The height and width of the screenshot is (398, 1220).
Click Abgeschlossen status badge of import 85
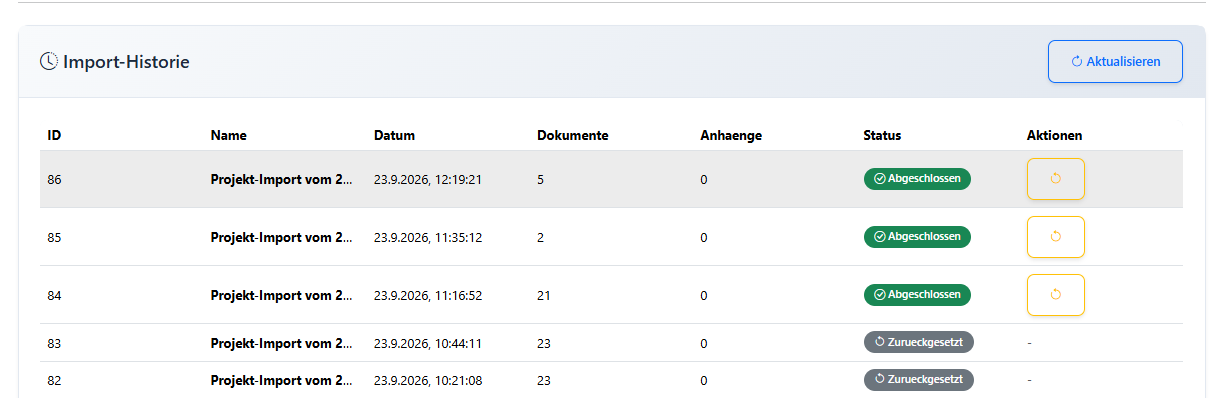pos(917,237)
